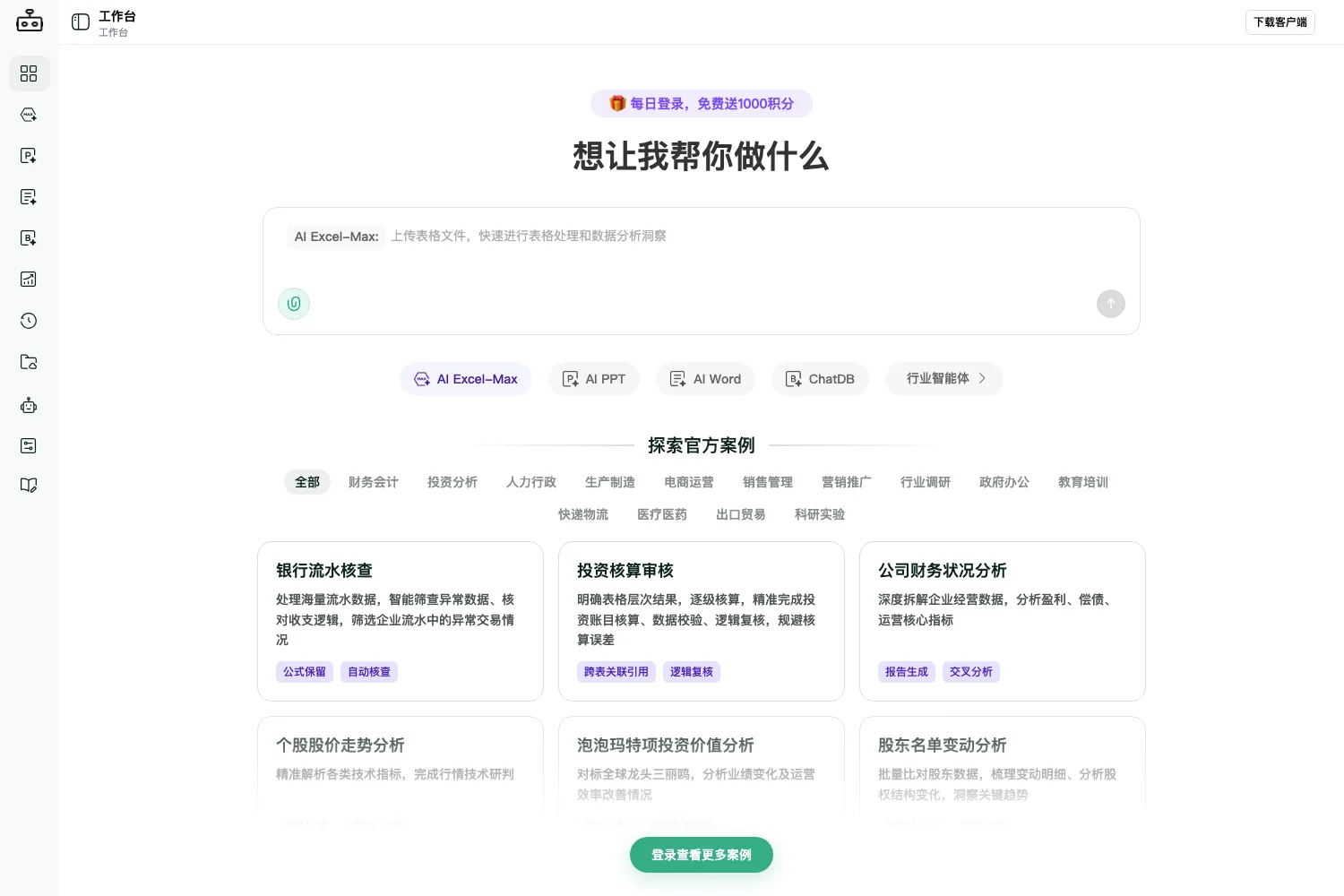1344x896 pixels.
Task: Toggle the sidebar panel icon beside 工作台
Action: pos(81,22)
